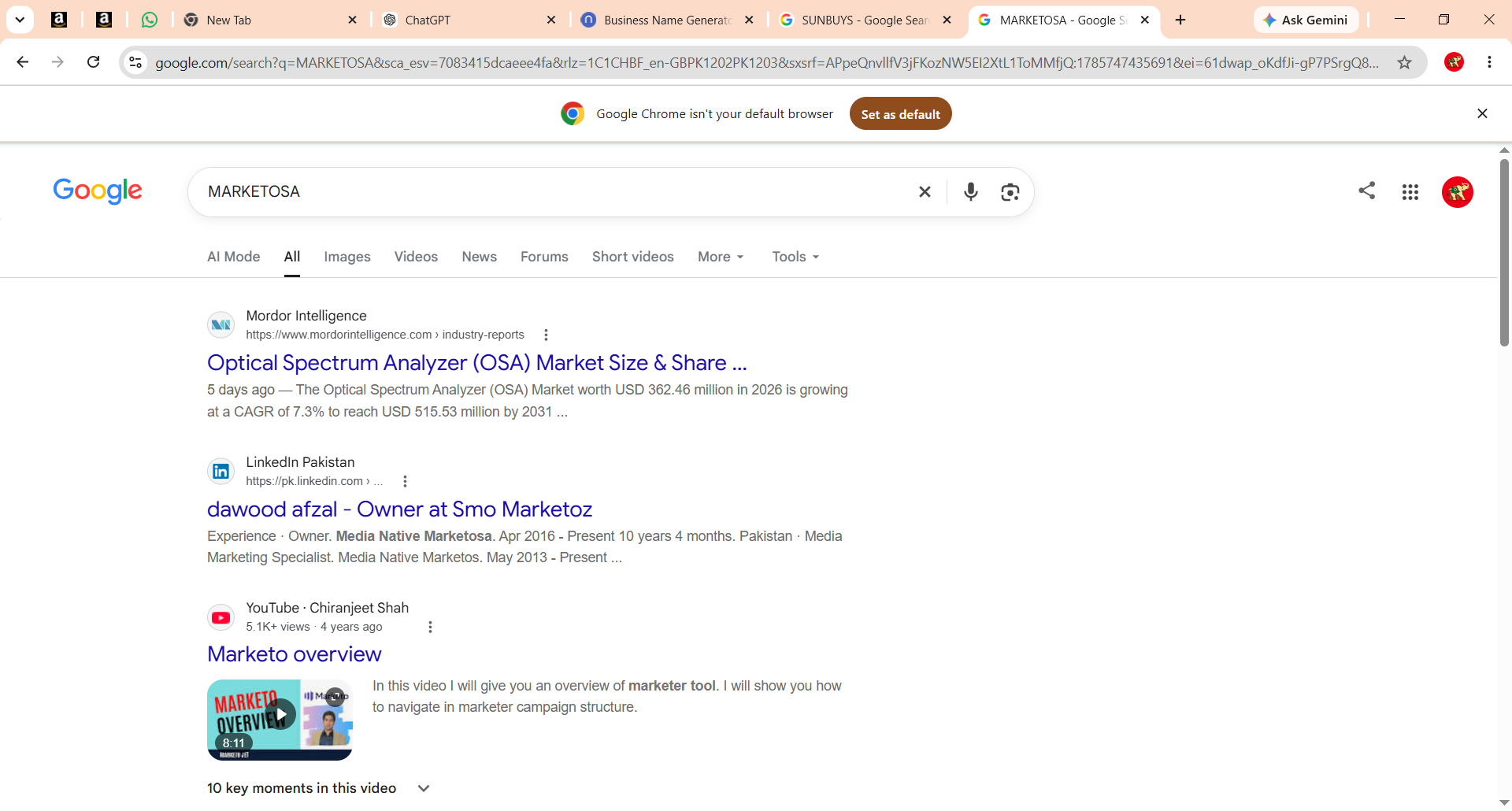Image resolution: width=1512 pixels, height=811 pixels.
Task: Open the Optical Spectrum Analyzer market link
Action: coord(477,363)
